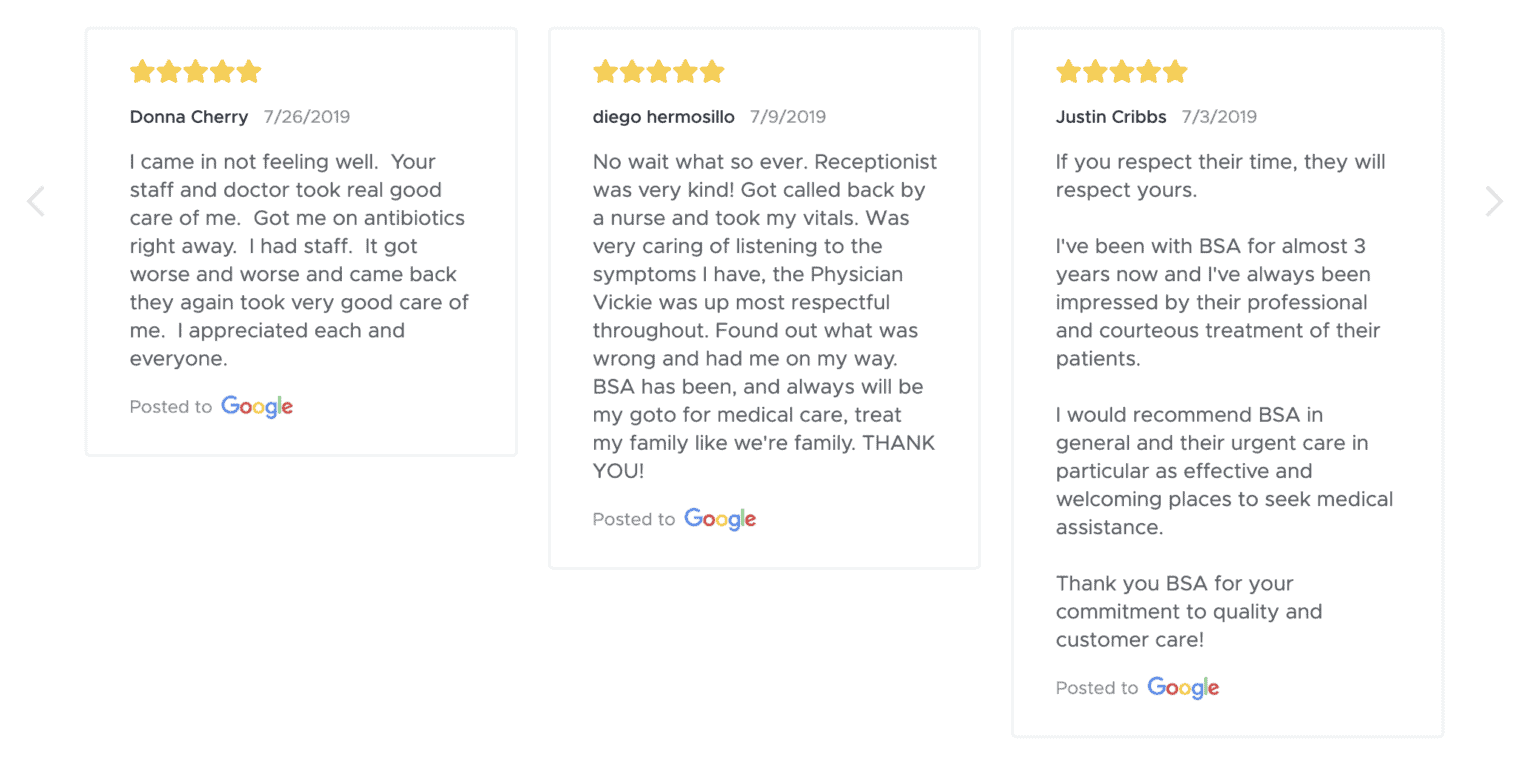This screenshot has height=765, width=1536.
Task: Select the third star in diego hermosillo's rating
Action: click(x=659, y=71)
